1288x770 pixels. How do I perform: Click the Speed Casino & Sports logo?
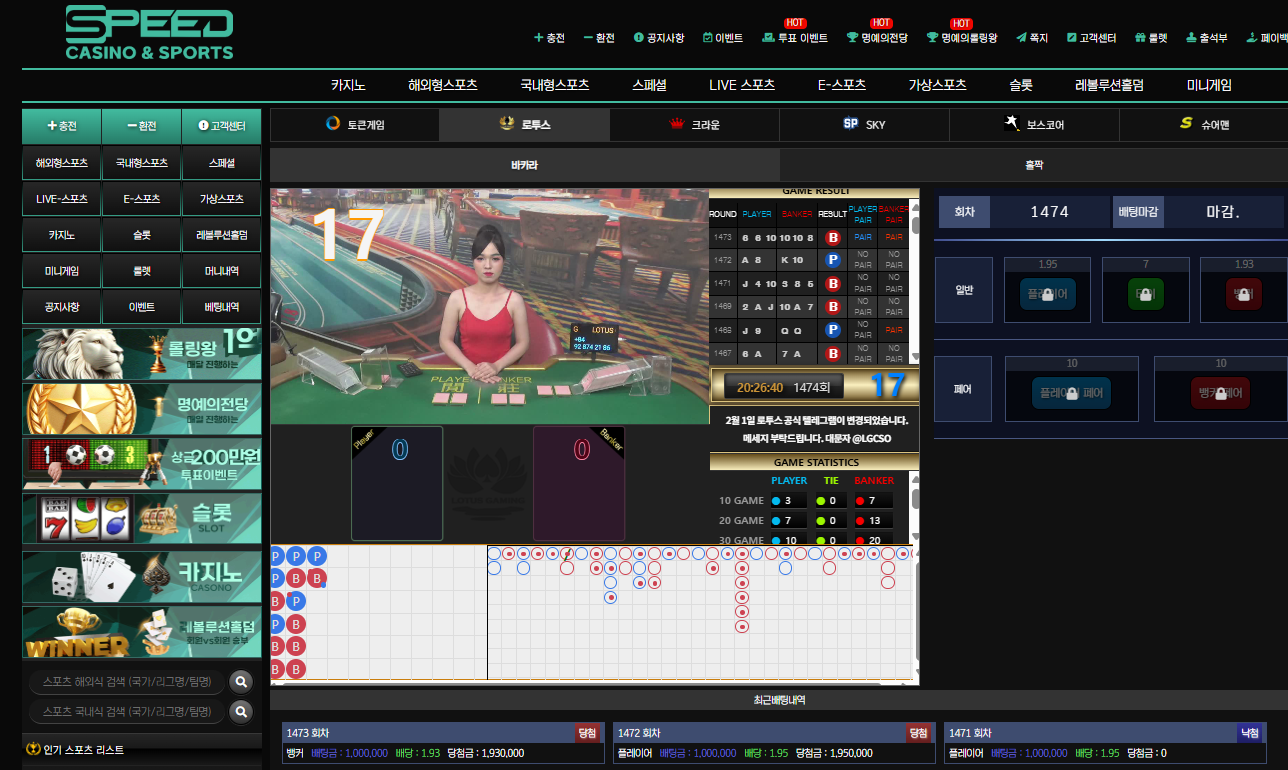(x=149, y=33)
